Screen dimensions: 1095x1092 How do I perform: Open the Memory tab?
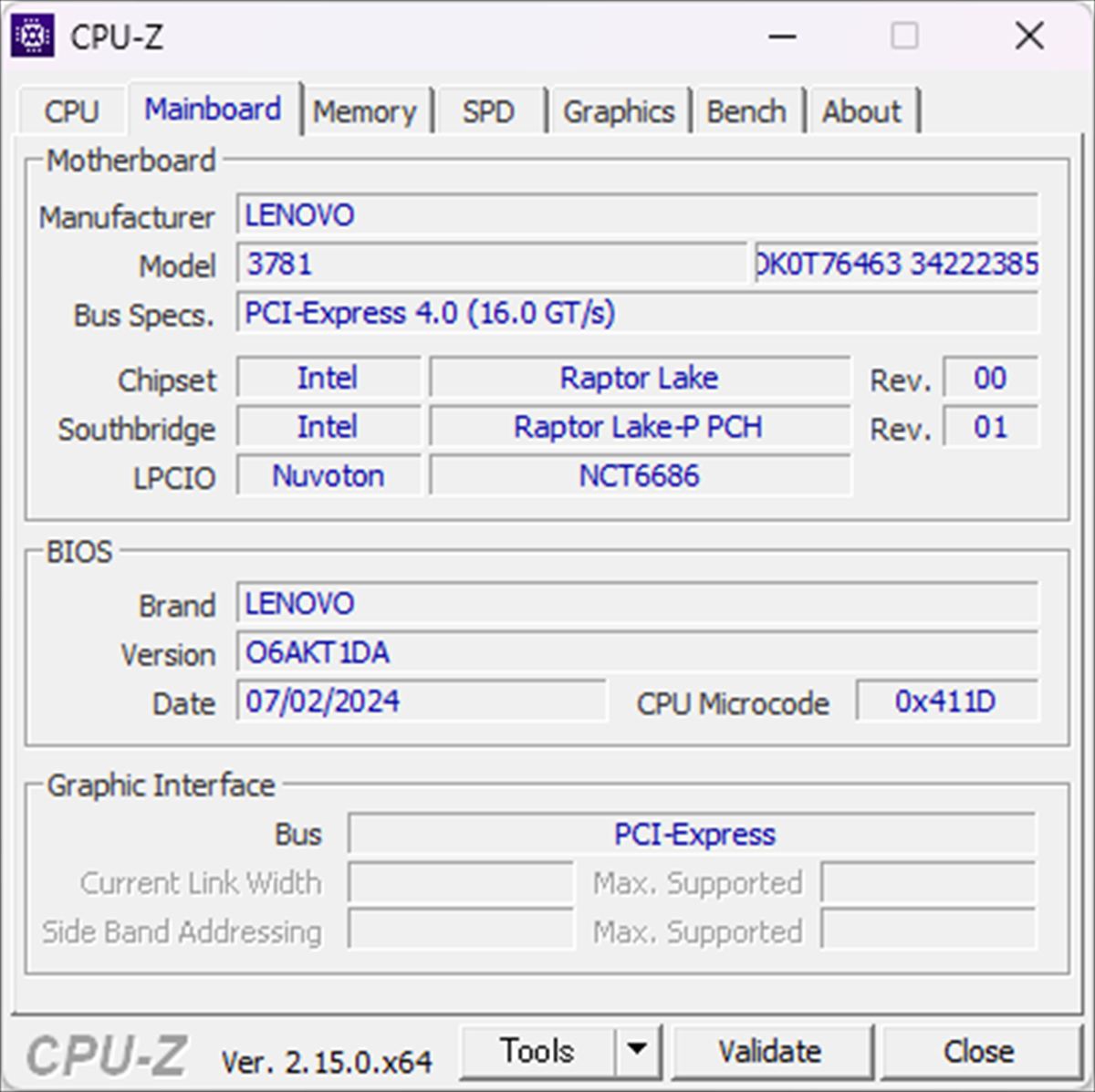tap(365, 111)
